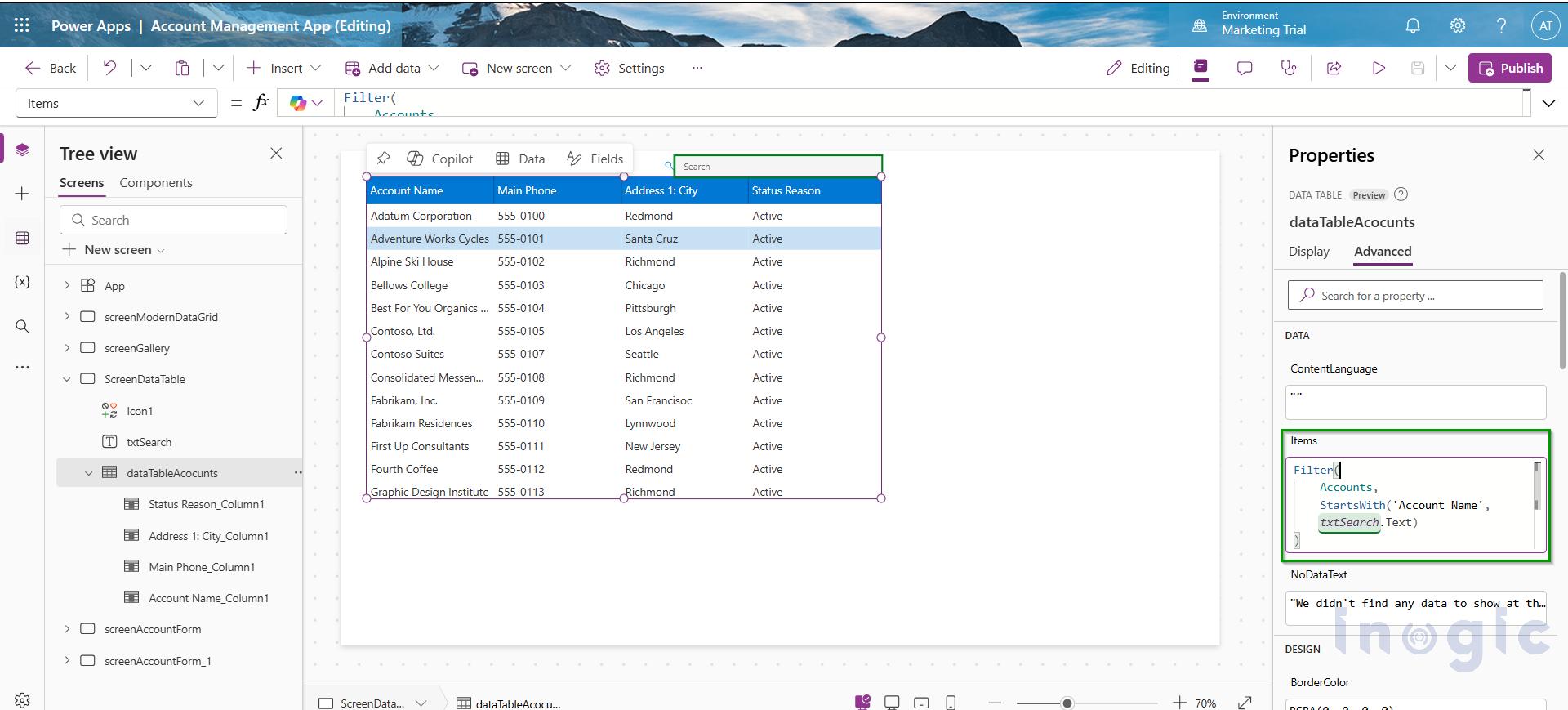
Task: Open Fields on the table toolbar
Action: [595, 159]
